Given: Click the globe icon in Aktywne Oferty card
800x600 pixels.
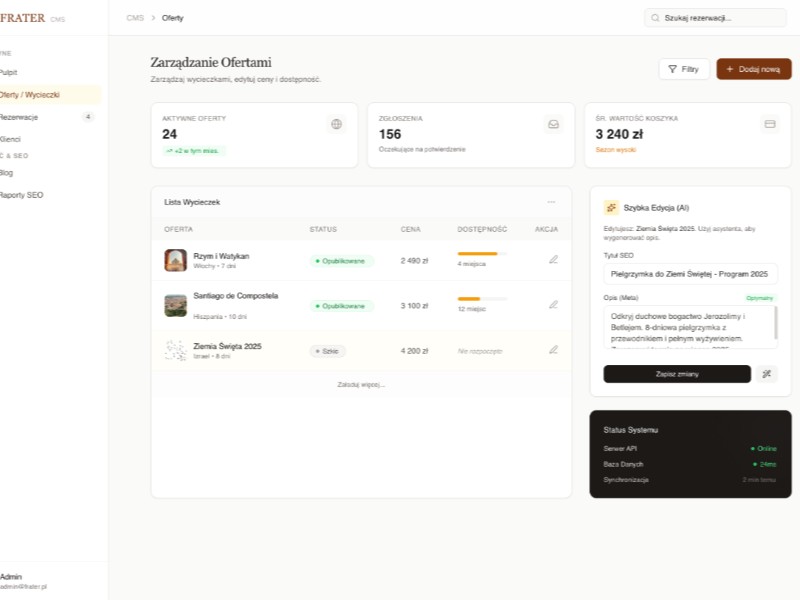Looking at the screenshot, I should (x=336, y=124).
